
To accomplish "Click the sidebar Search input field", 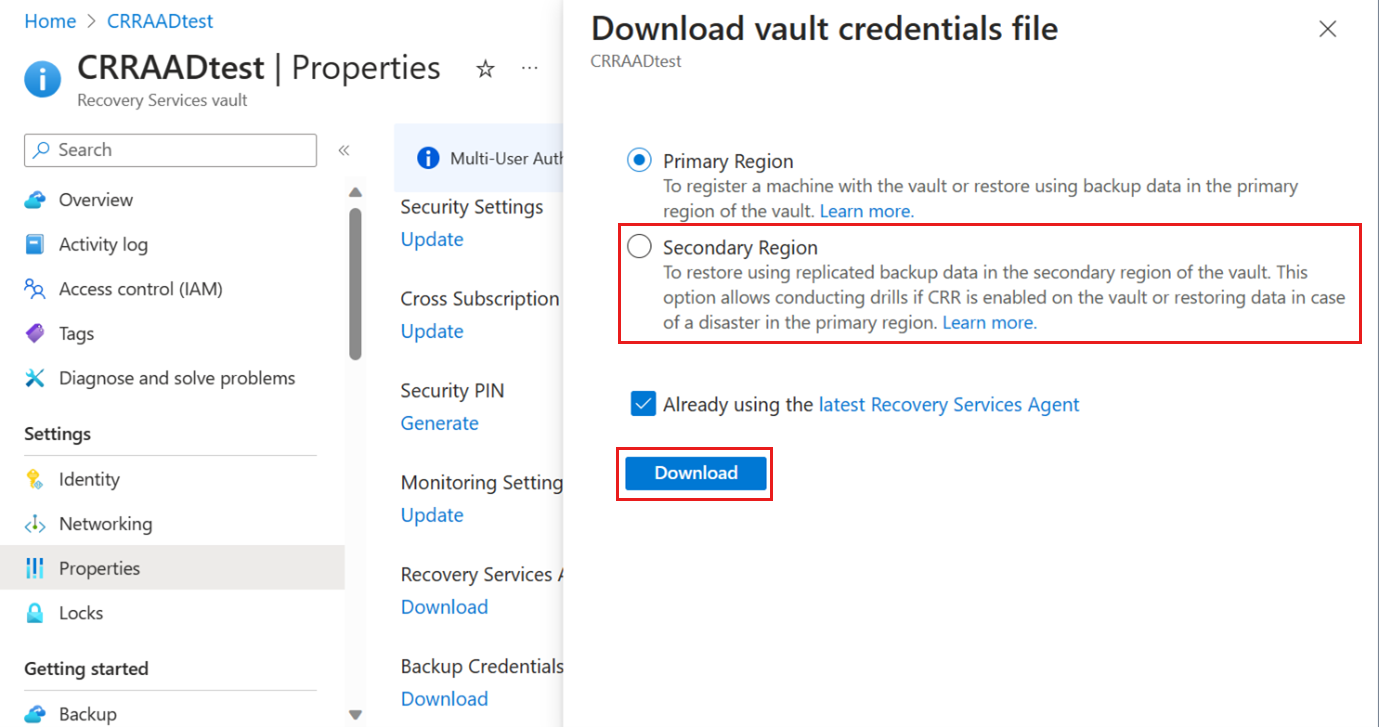I will 170,150.
